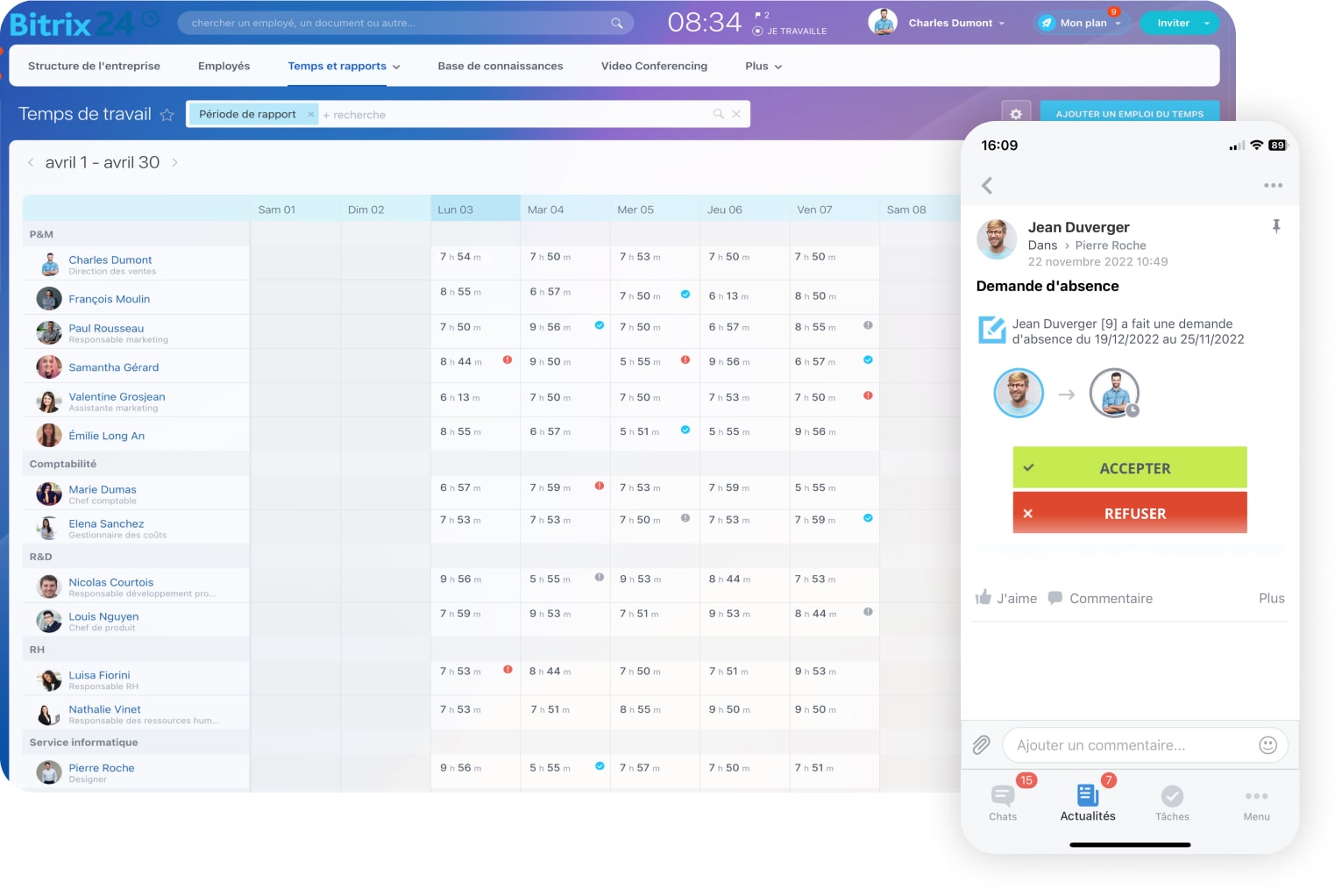Open the Charles Dumont user menu
The width and height of the screenshot is (1342, 896).
pos(955,23)
